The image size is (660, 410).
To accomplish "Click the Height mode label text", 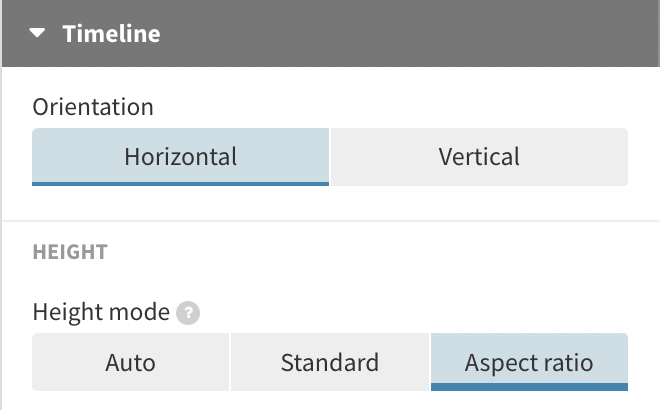I will pyautogui.click(x=101, y=312).
